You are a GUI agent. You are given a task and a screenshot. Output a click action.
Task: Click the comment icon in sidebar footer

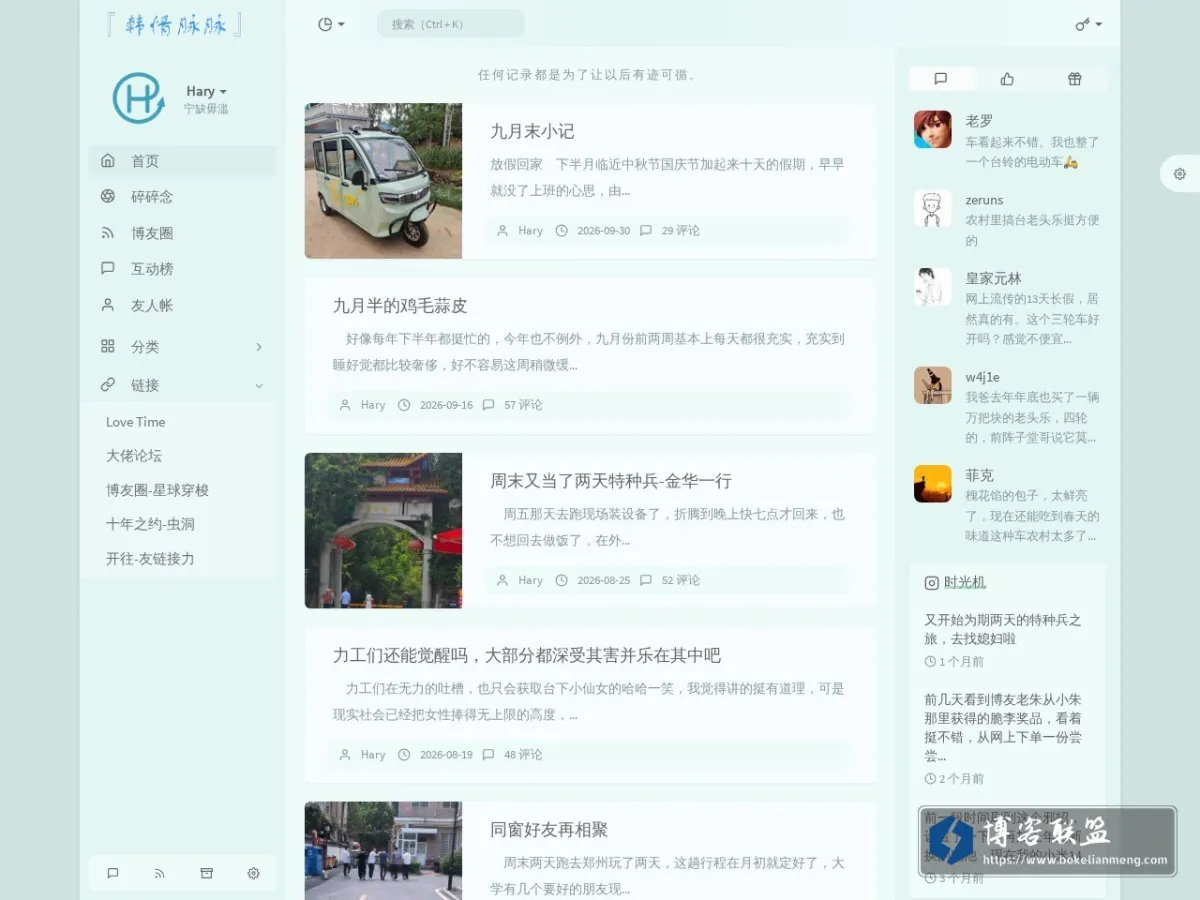click(x=113, y=873)
